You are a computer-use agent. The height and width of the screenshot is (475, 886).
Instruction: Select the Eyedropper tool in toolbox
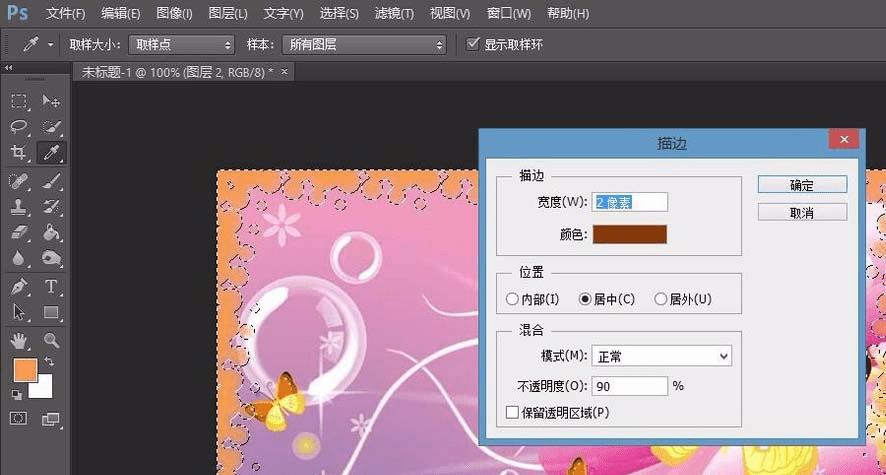tap(51, 152)
